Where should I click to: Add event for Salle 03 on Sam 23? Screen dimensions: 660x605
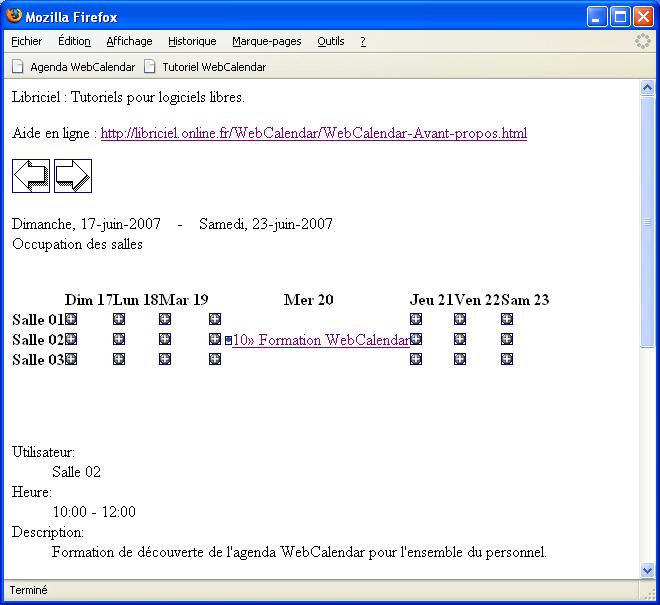[x=507, y=359]
